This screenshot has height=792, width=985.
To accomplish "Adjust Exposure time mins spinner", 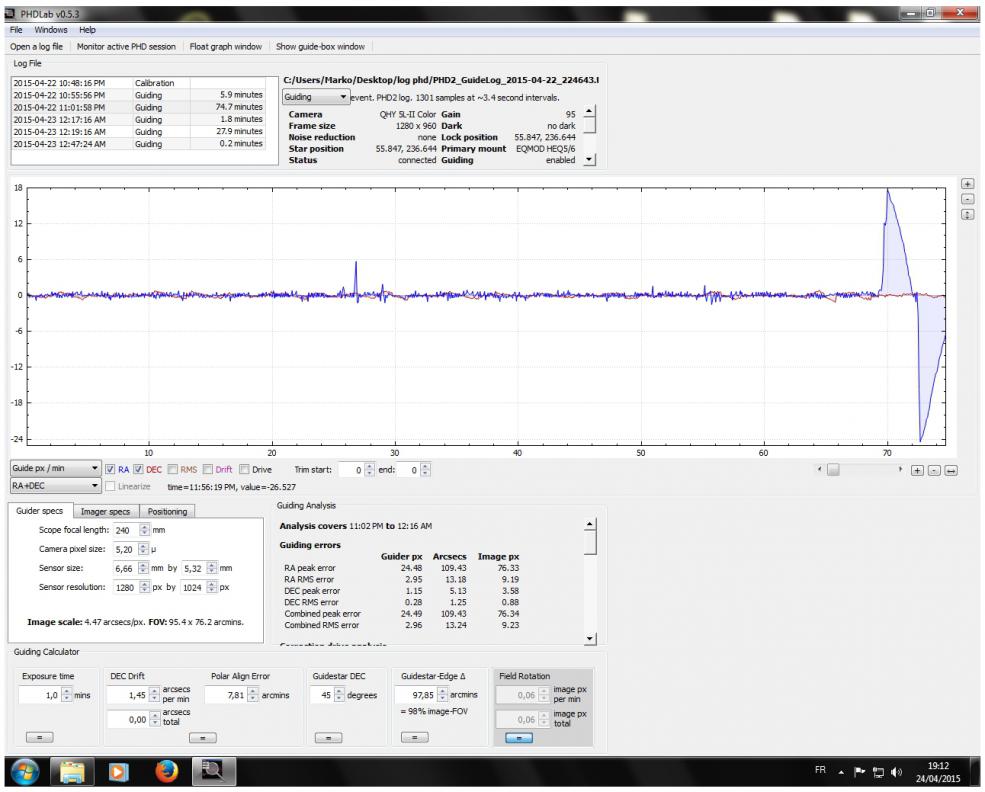I will coord(67,695).
